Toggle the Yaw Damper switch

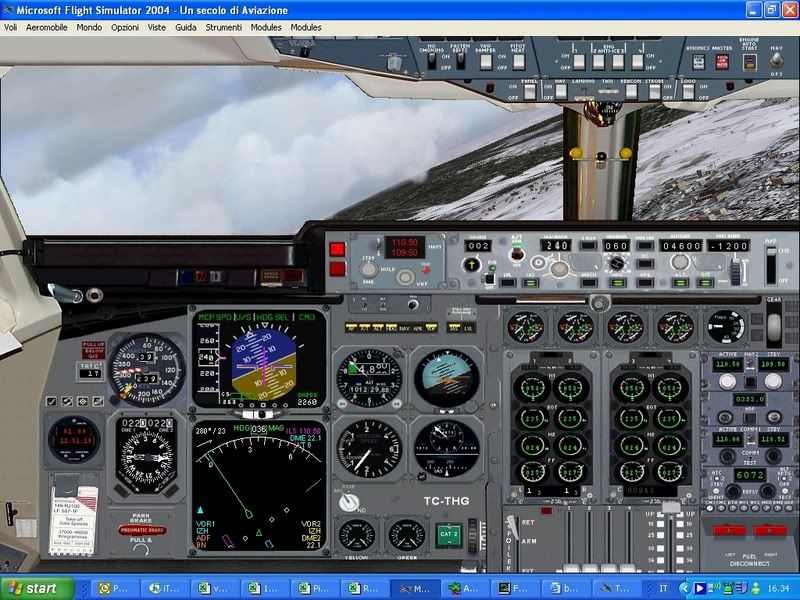tap(486, 62)
